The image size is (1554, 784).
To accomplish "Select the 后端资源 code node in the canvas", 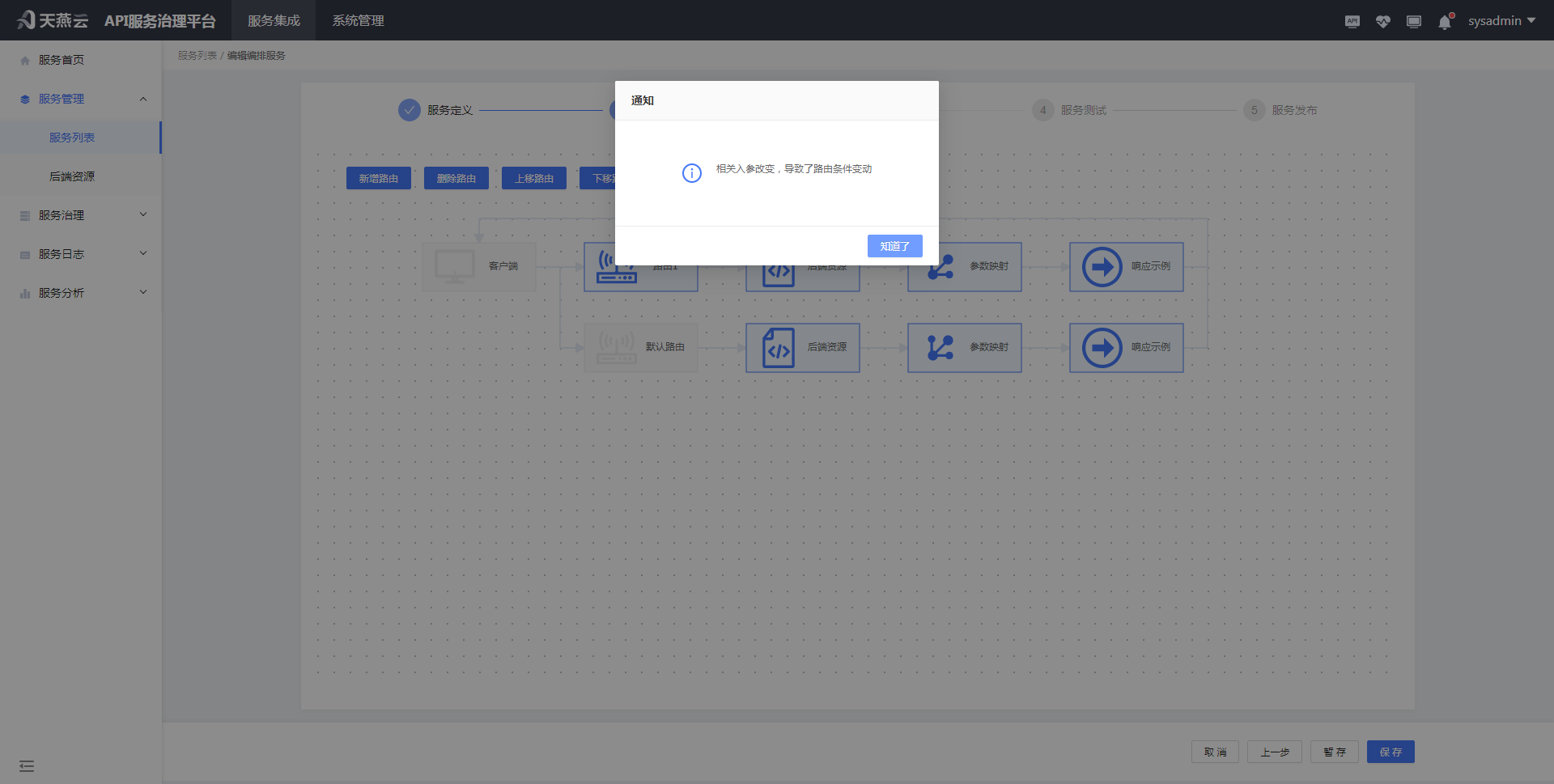I will coord(779,347).
